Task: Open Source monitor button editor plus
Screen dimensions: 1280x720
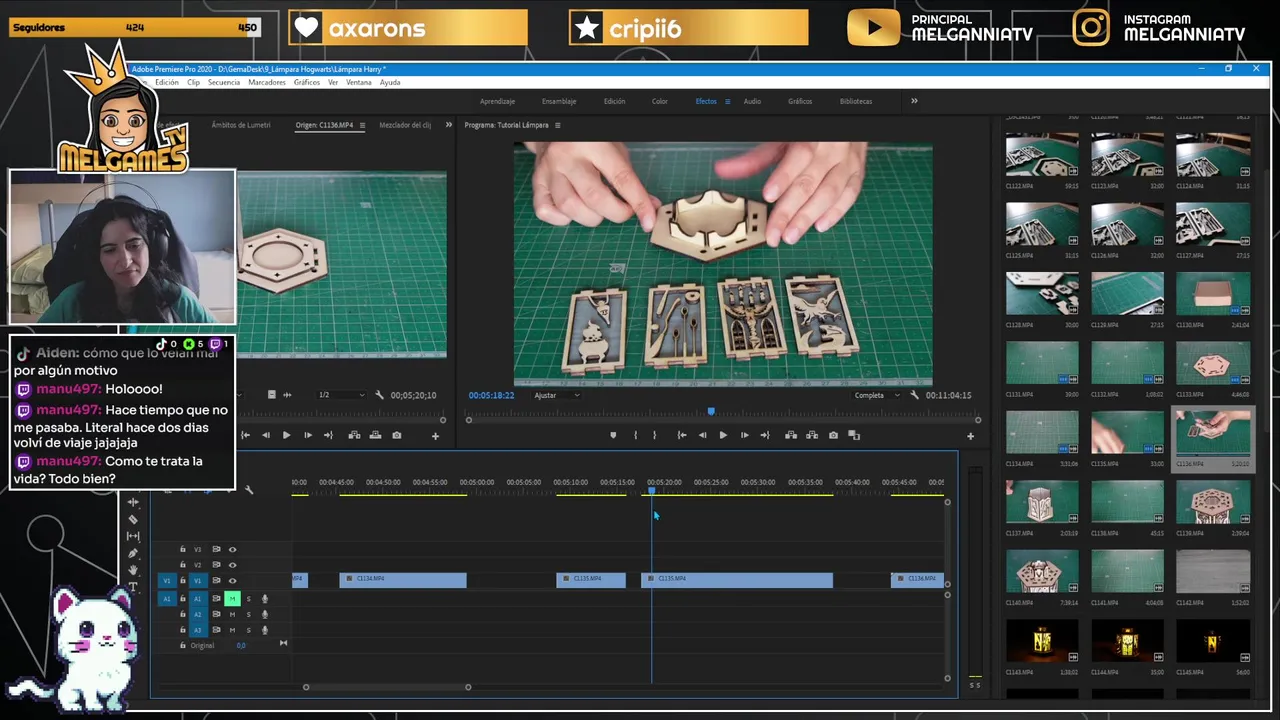Action: point(435,436)
